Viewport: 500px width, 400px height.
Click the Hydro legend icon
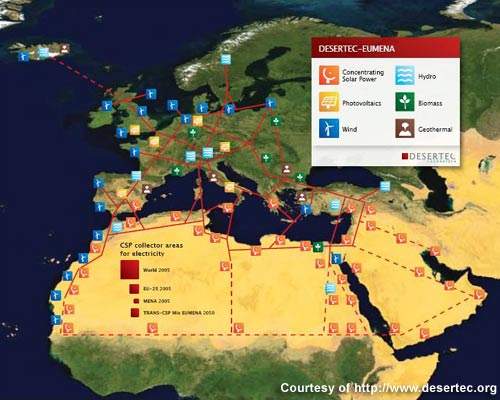405,75
